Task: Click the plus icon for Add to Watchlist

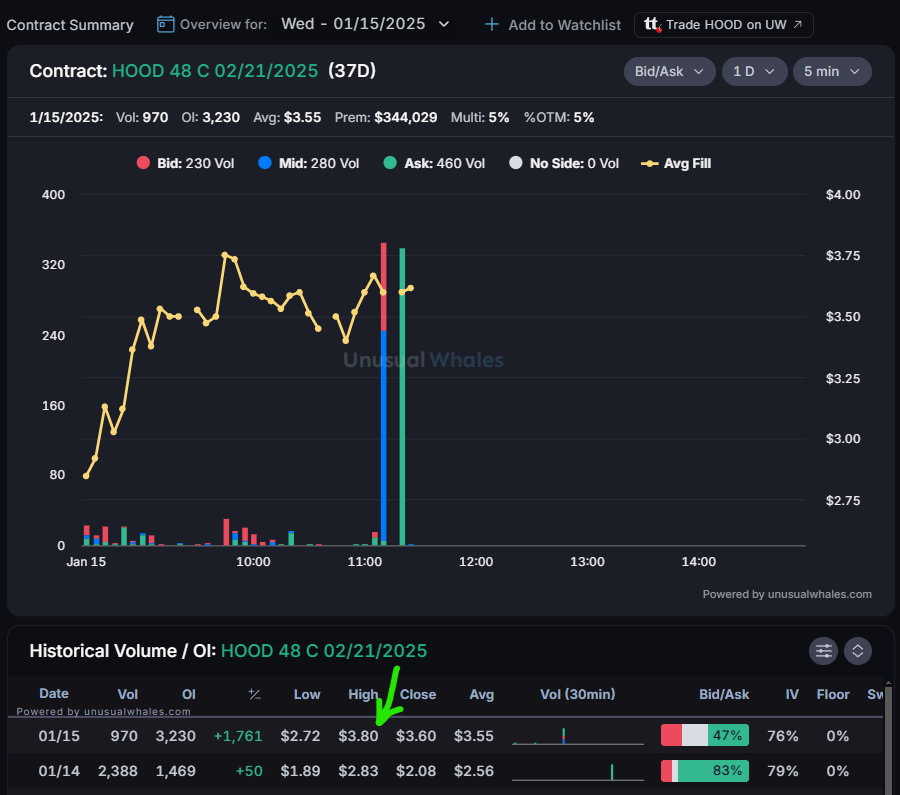Action: click(491, 25)
